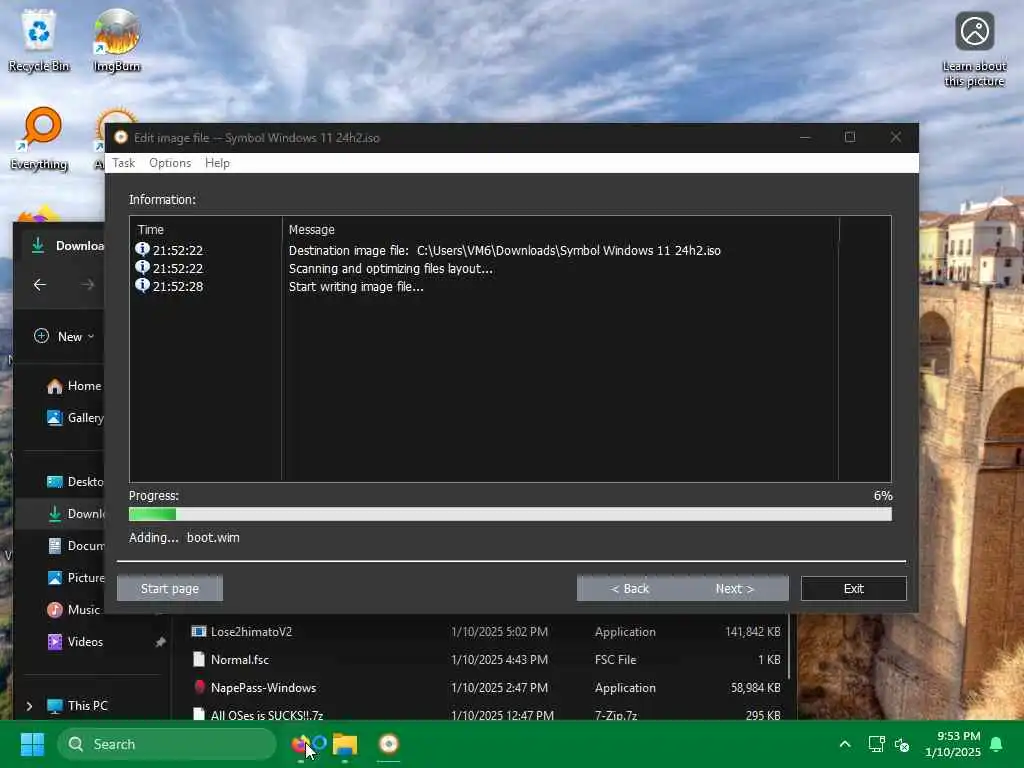
Task: Select Documents in the Explorer sidebar
Action: coord(74,545)
